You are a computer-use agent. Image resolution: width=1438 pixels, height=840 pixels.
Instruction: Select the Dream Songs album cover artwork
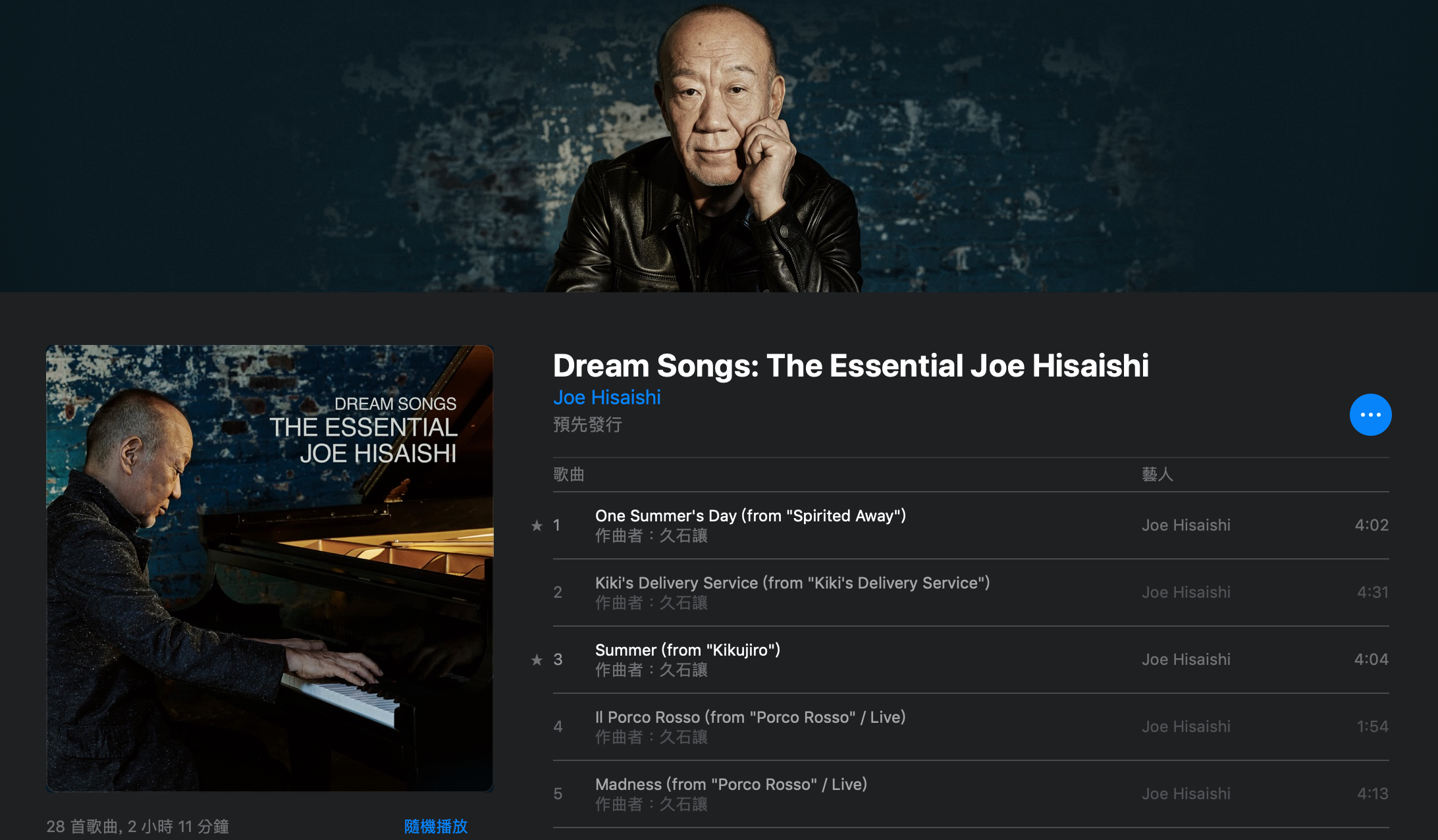click(270, 568)
